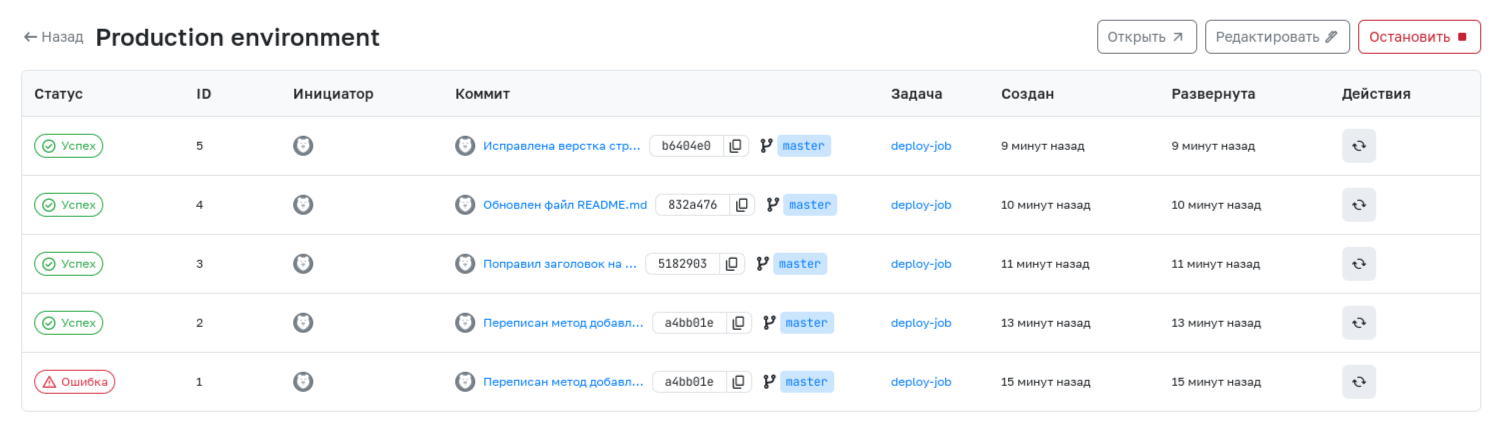
Task: Open deploy-job link in row ID 1
Action: (921, 382)
